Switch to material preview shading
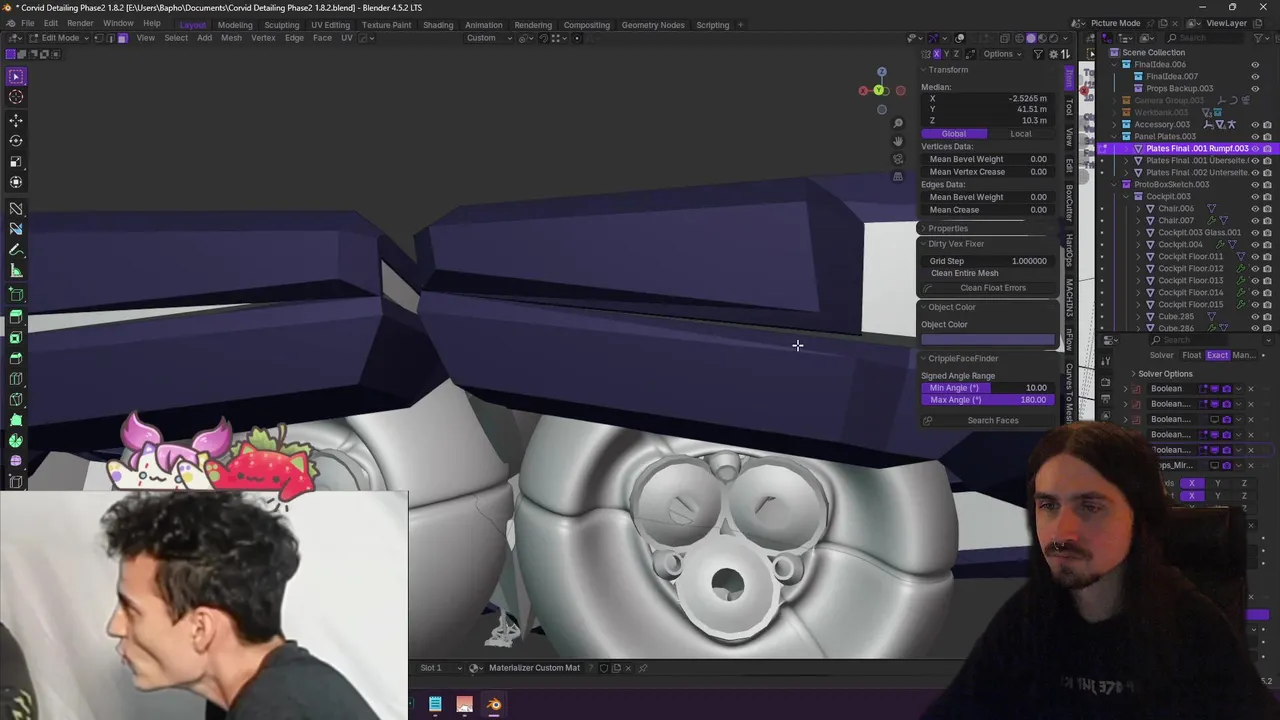The width and height of the screenshot is (1280, 720). 1041,38
